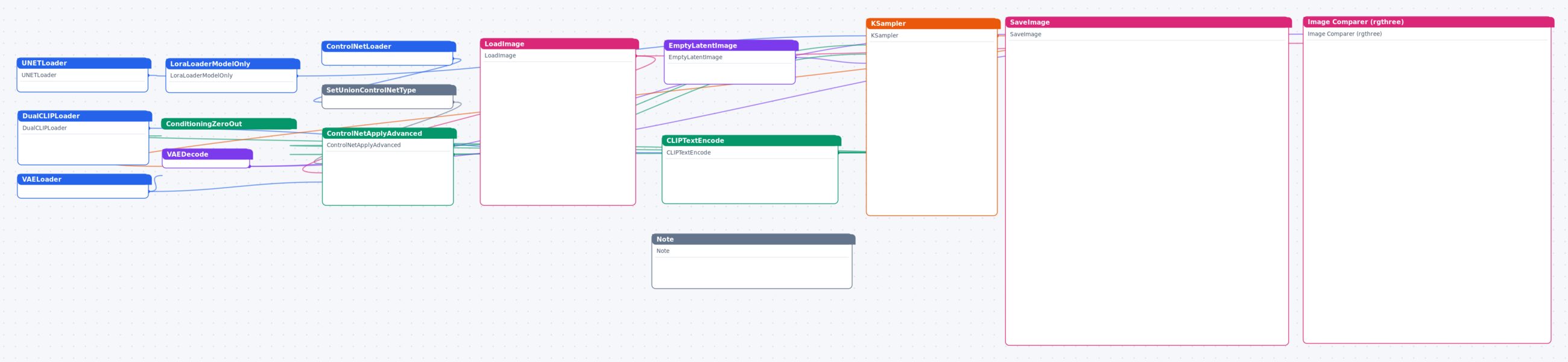The width and height of the screenshot is (1568, 362).
Task: Select the EmptyLatentImage node title bar
Action: [x=731, y=46]
